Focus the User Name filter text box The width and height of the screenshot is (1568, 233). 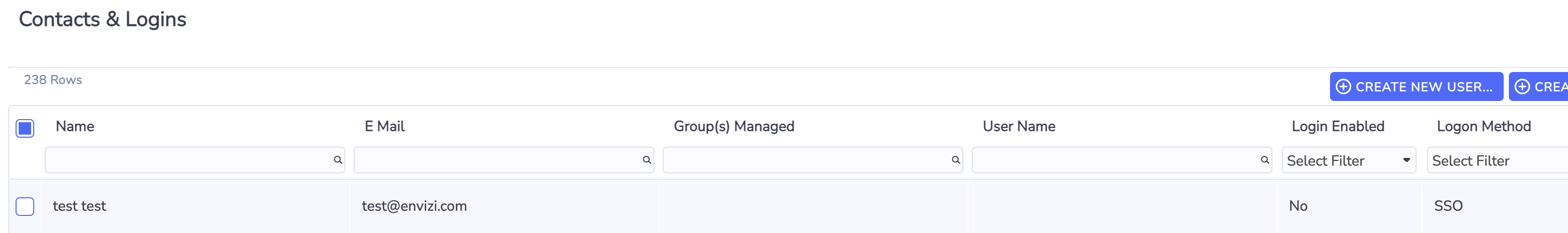tap(1122, 160)
